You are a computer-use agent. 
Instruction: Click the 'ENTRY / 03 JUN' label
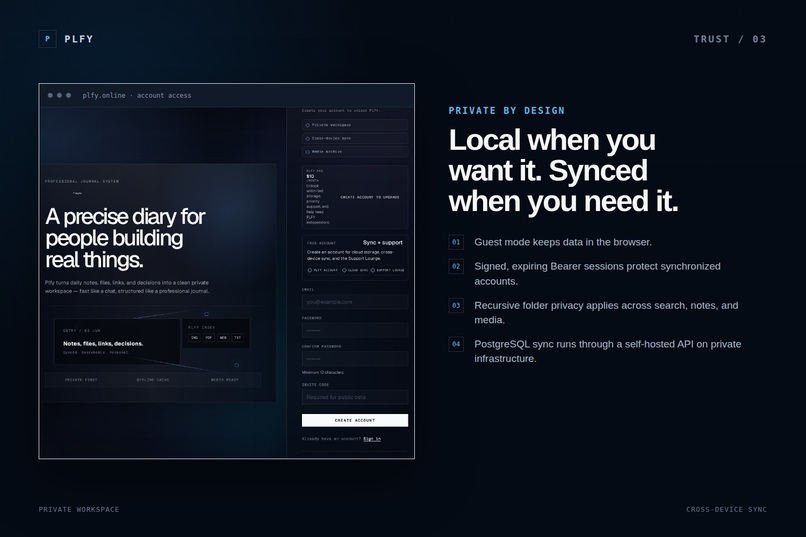(81, 330)
